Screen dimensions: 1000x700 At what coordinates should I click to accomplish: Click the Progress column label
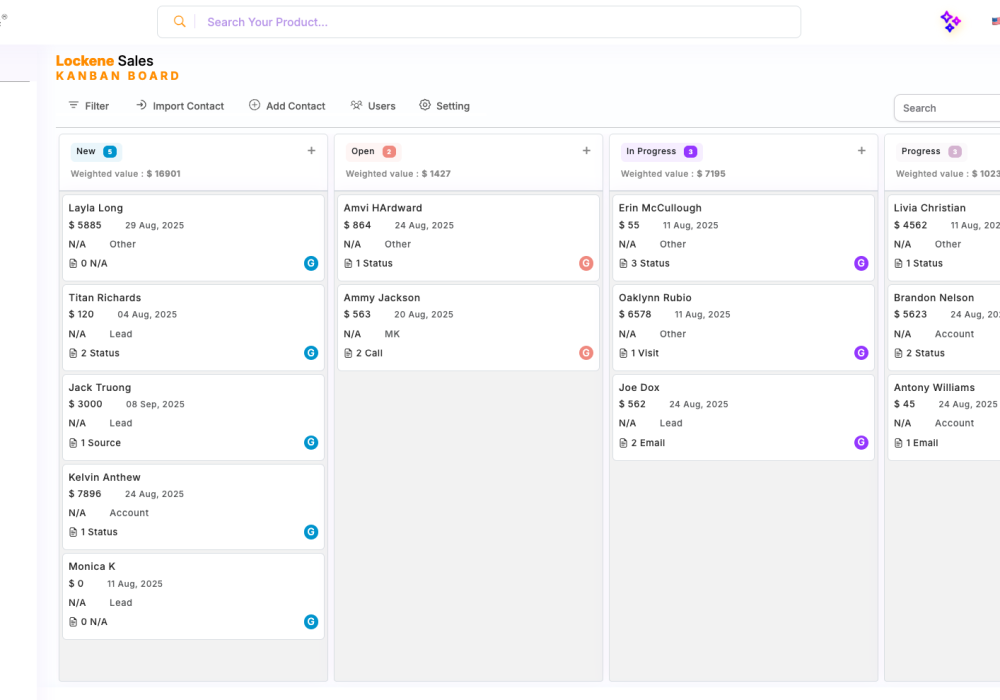pyautogui.click(x=920, y=151)
